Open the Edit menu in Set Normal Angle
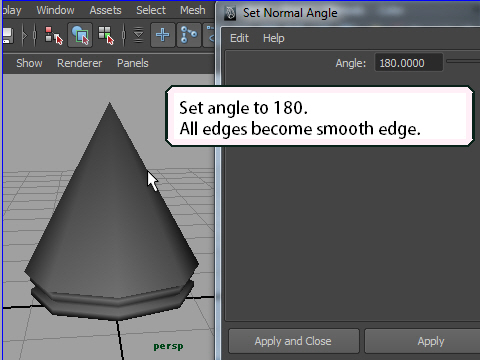Image resolution: width=480 pixels, height=360 pixels. [239, 38]
